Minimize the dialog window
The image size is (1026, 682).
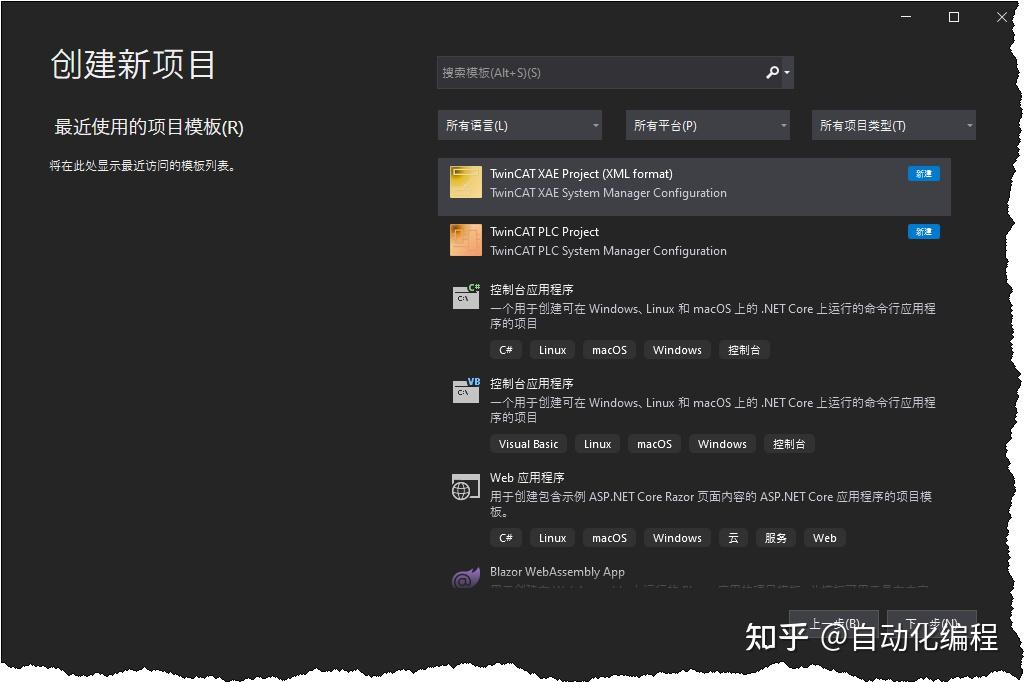tap(906, 17)
